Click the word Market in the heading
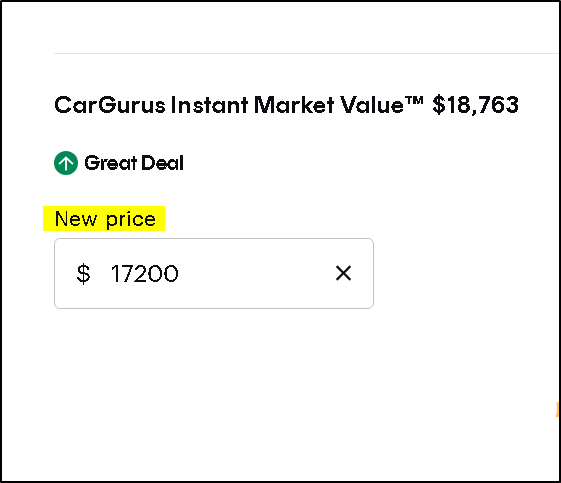561x483 pixels. 294,105
